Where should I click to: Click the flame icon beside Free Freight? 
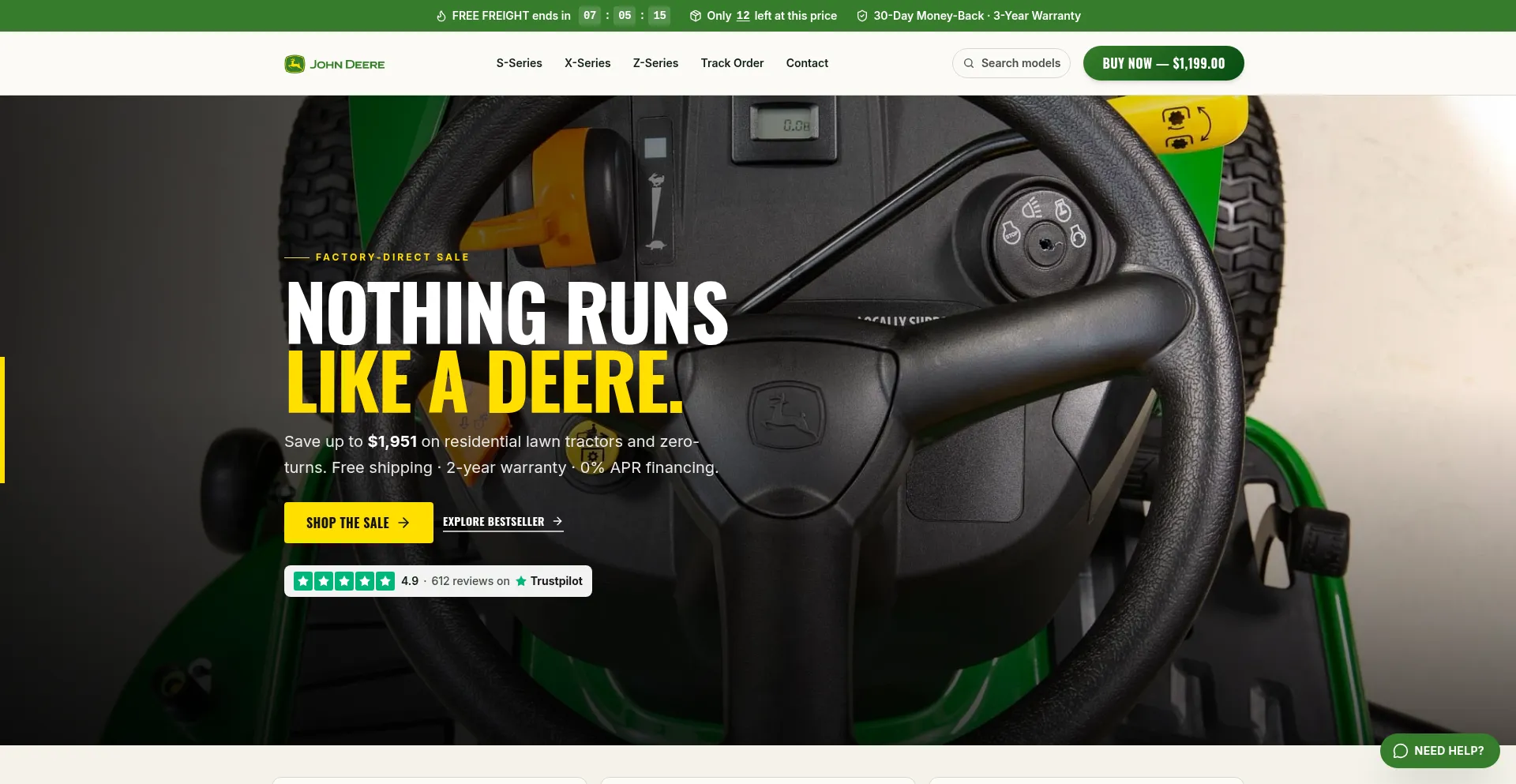coord(441,16)
